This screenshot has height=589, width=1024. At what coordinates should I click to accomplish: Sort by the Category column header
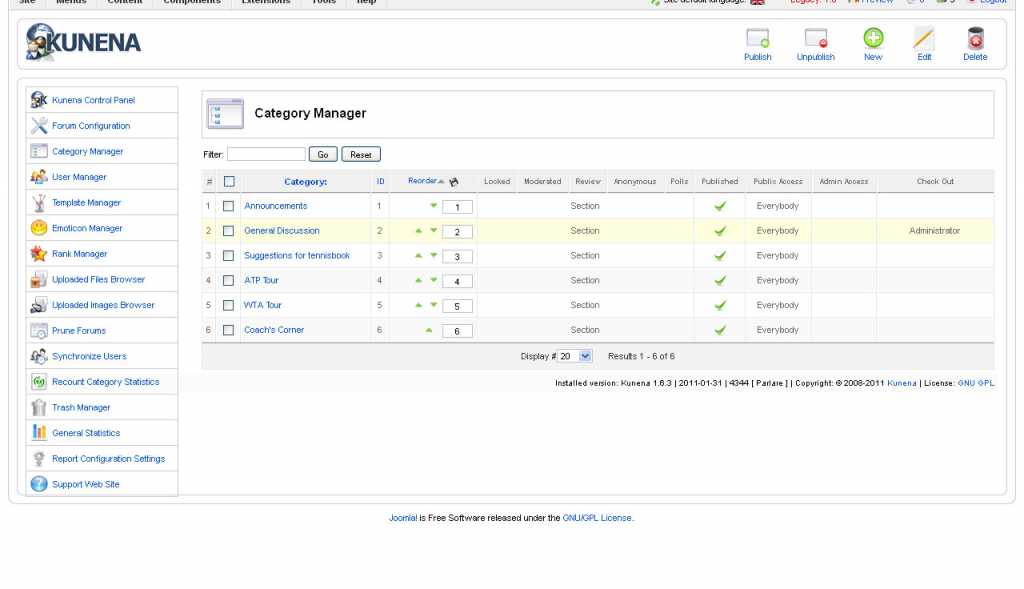(305, 182)
